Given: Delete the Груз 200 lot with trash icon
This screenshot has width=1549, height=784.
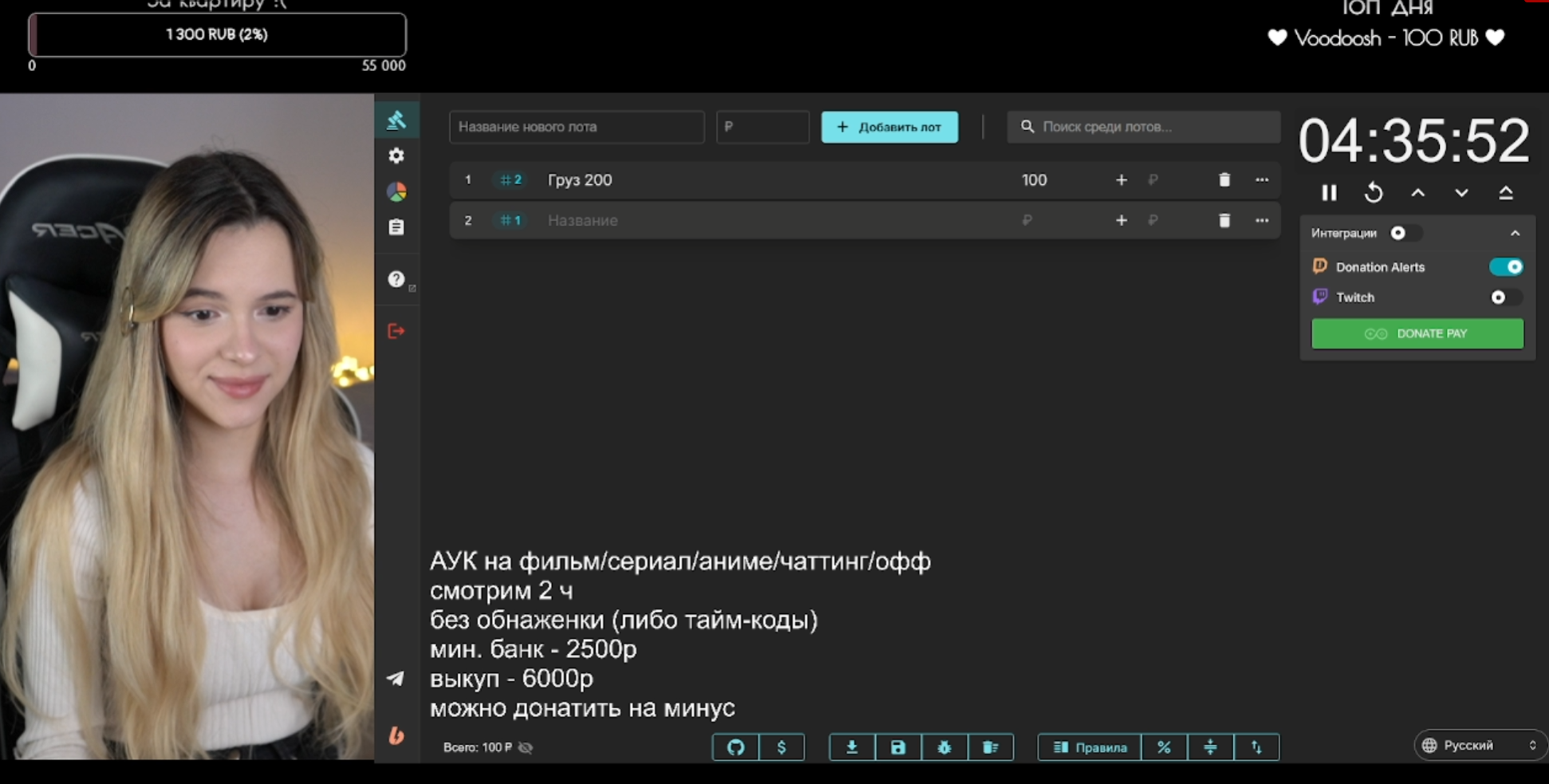Looking at the screenshot, I should click(1224, 180).
